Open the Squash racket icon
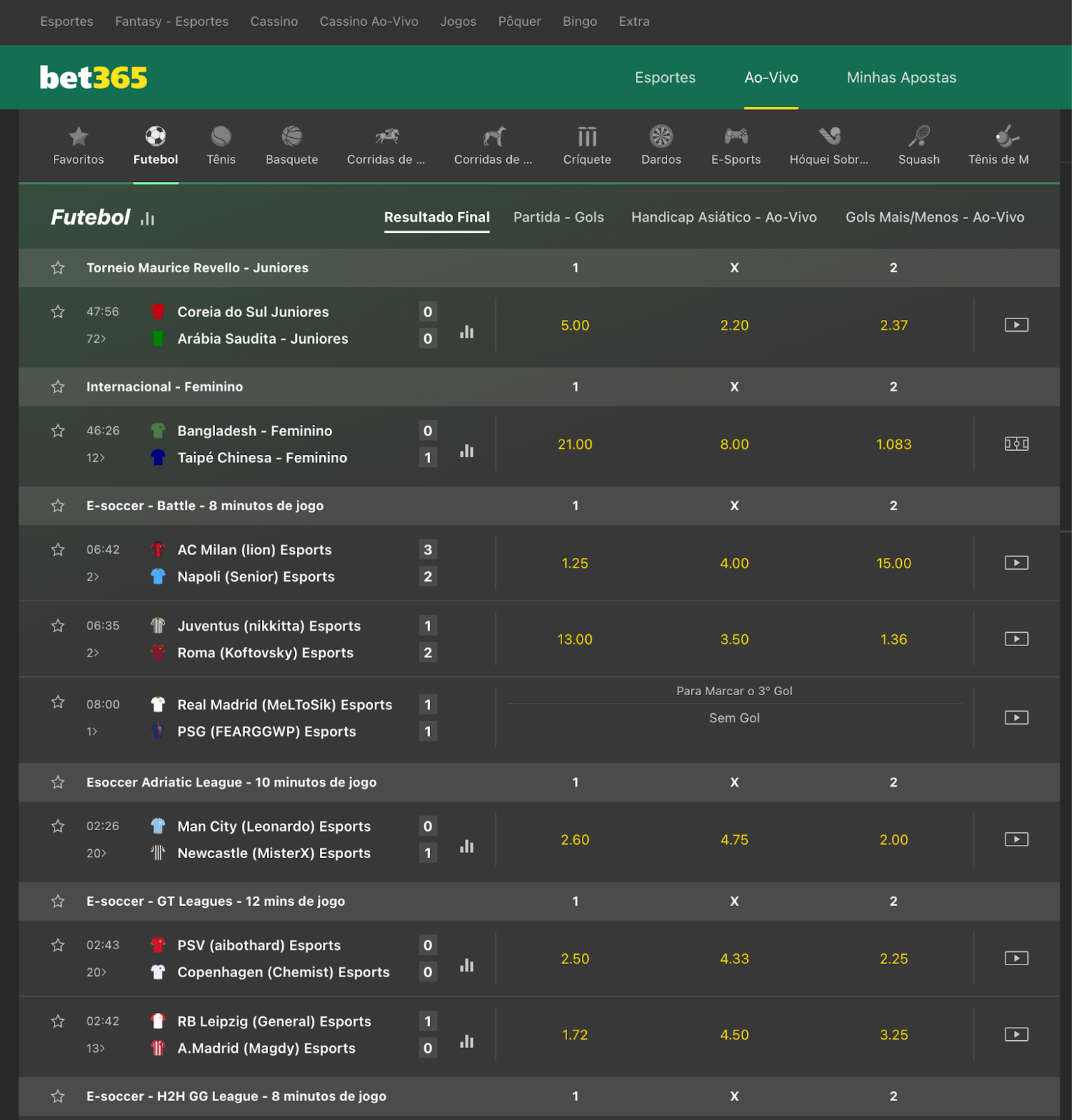 [x=919, y=136]
